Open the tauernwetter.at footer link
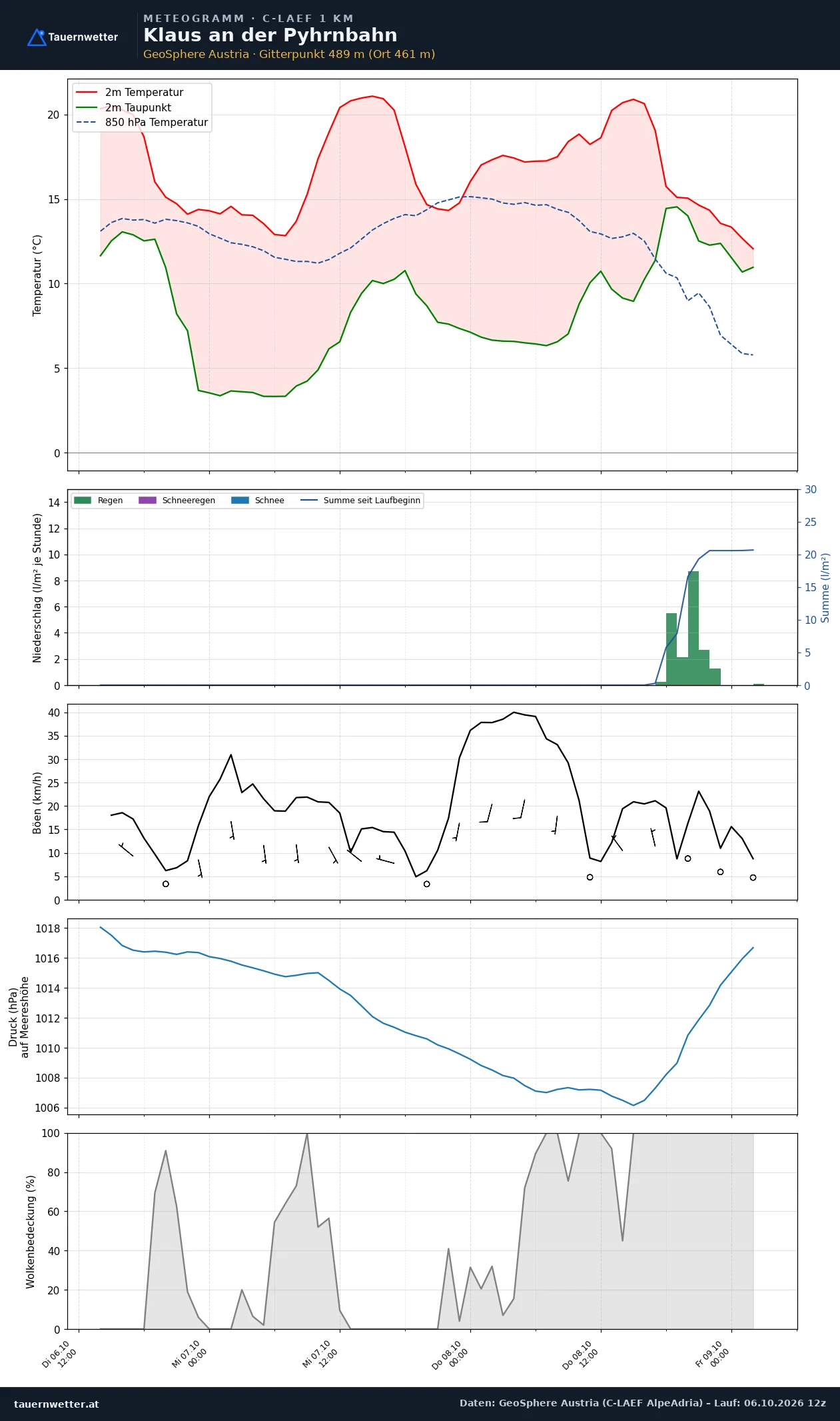 [57, 1404]
